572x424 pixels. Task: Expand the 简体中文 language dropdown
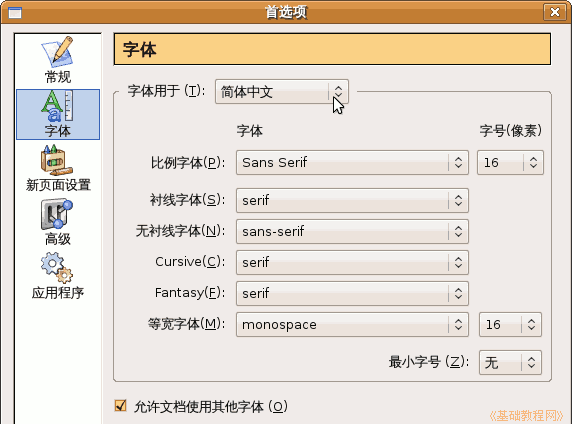click(x=282, y=92)
